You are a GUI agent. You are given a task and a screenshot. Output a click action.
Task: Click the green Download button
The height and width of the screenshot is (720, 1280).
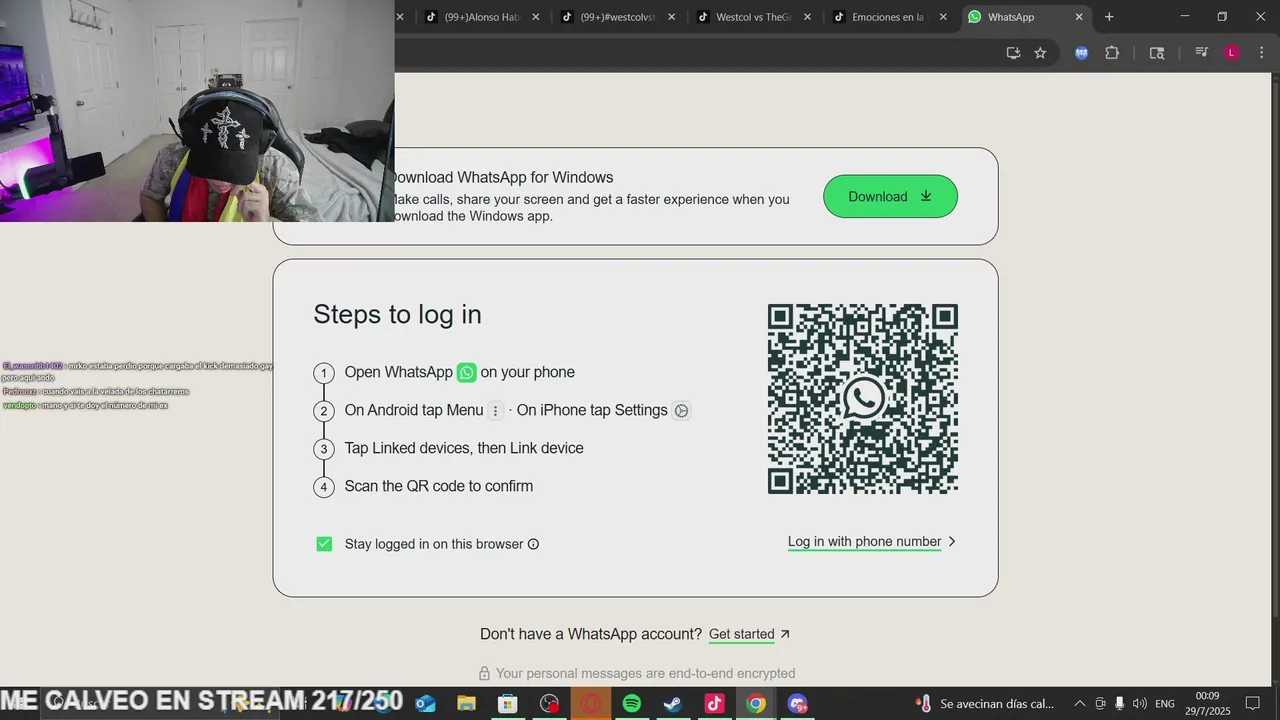pos(890,196)
